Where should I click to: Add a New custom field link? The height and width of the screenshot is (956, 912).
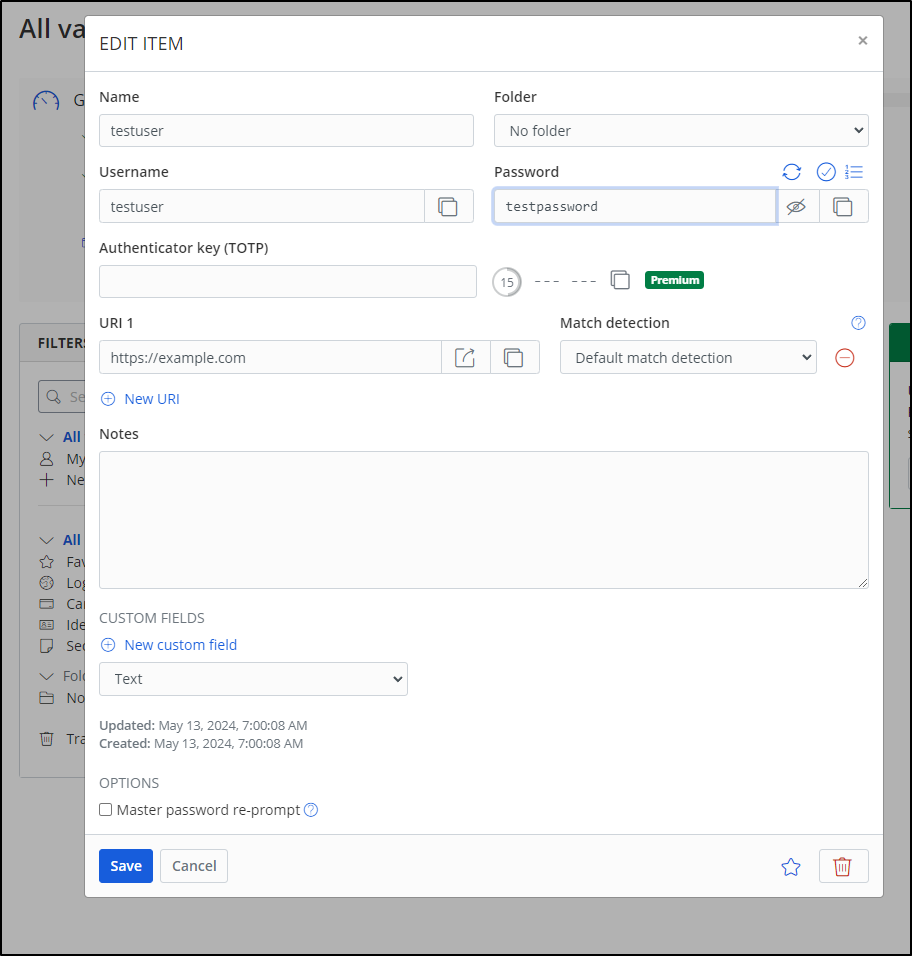(x=180, y=645)
